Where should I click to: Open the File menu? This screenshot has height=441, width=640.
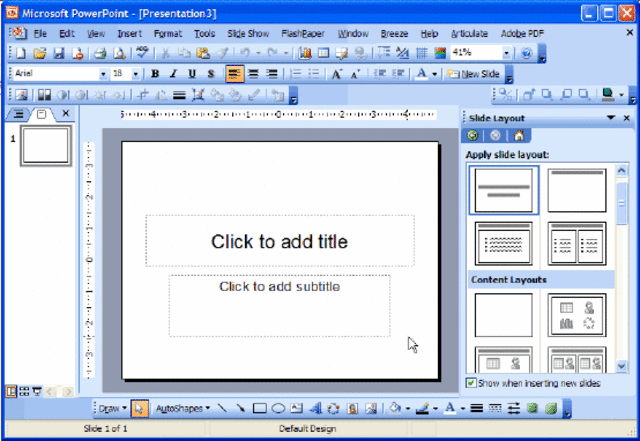click(x=40, y=33)
